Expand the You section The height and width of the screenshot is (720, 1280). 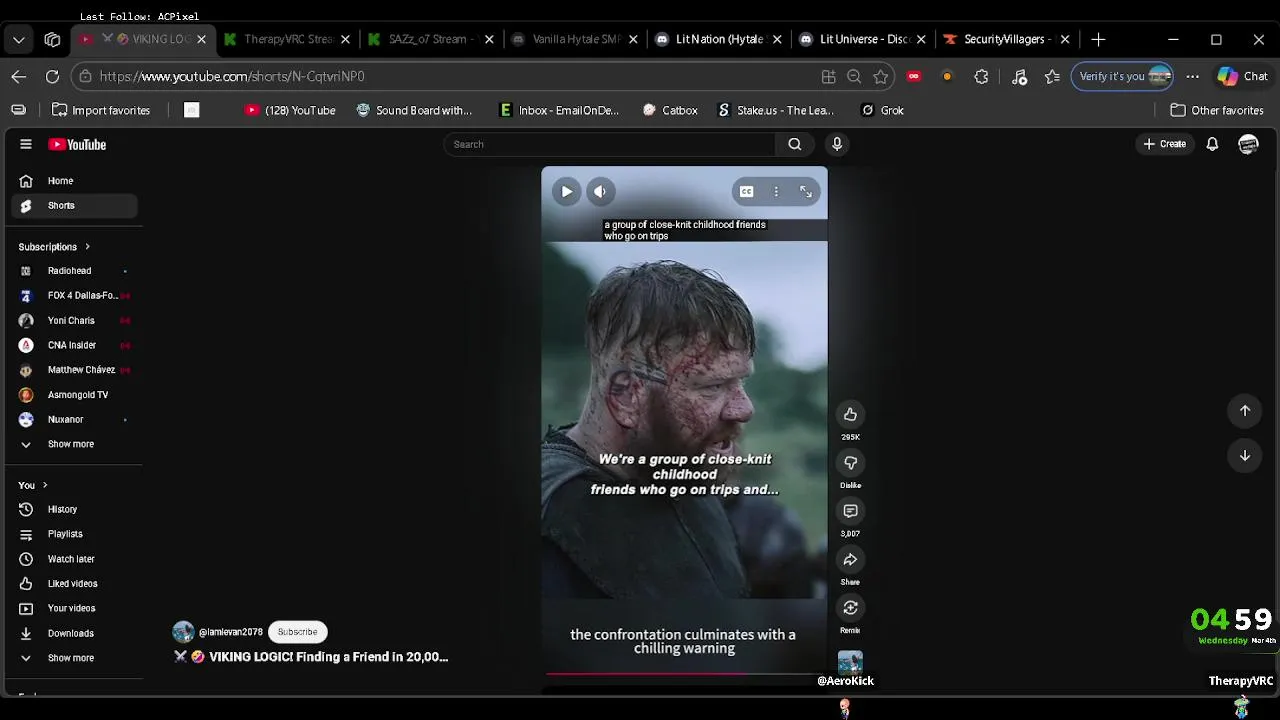33,485
